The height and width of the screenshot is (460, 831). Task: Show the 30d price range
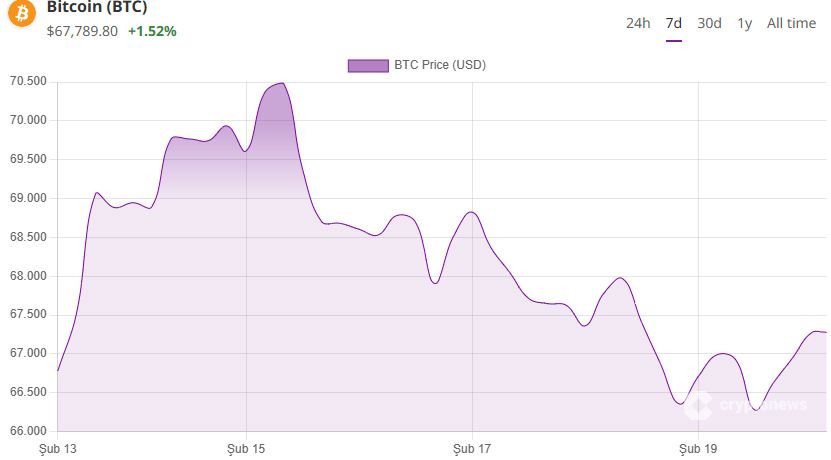709,23
